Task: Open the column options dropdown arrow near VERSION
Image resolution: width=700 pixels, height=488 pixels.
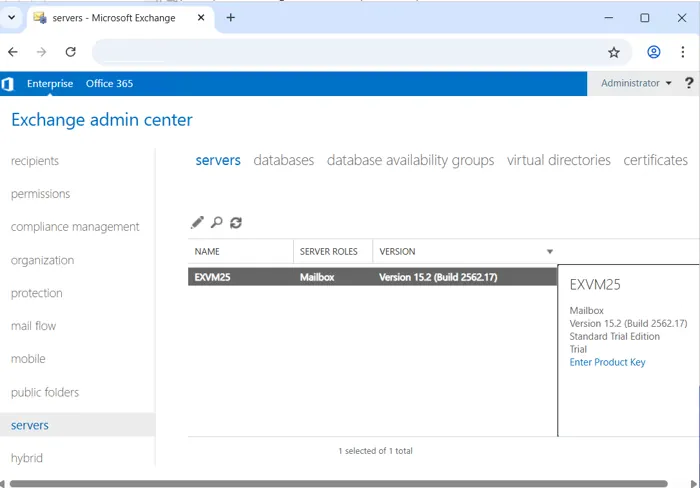Action: [550, 251]
